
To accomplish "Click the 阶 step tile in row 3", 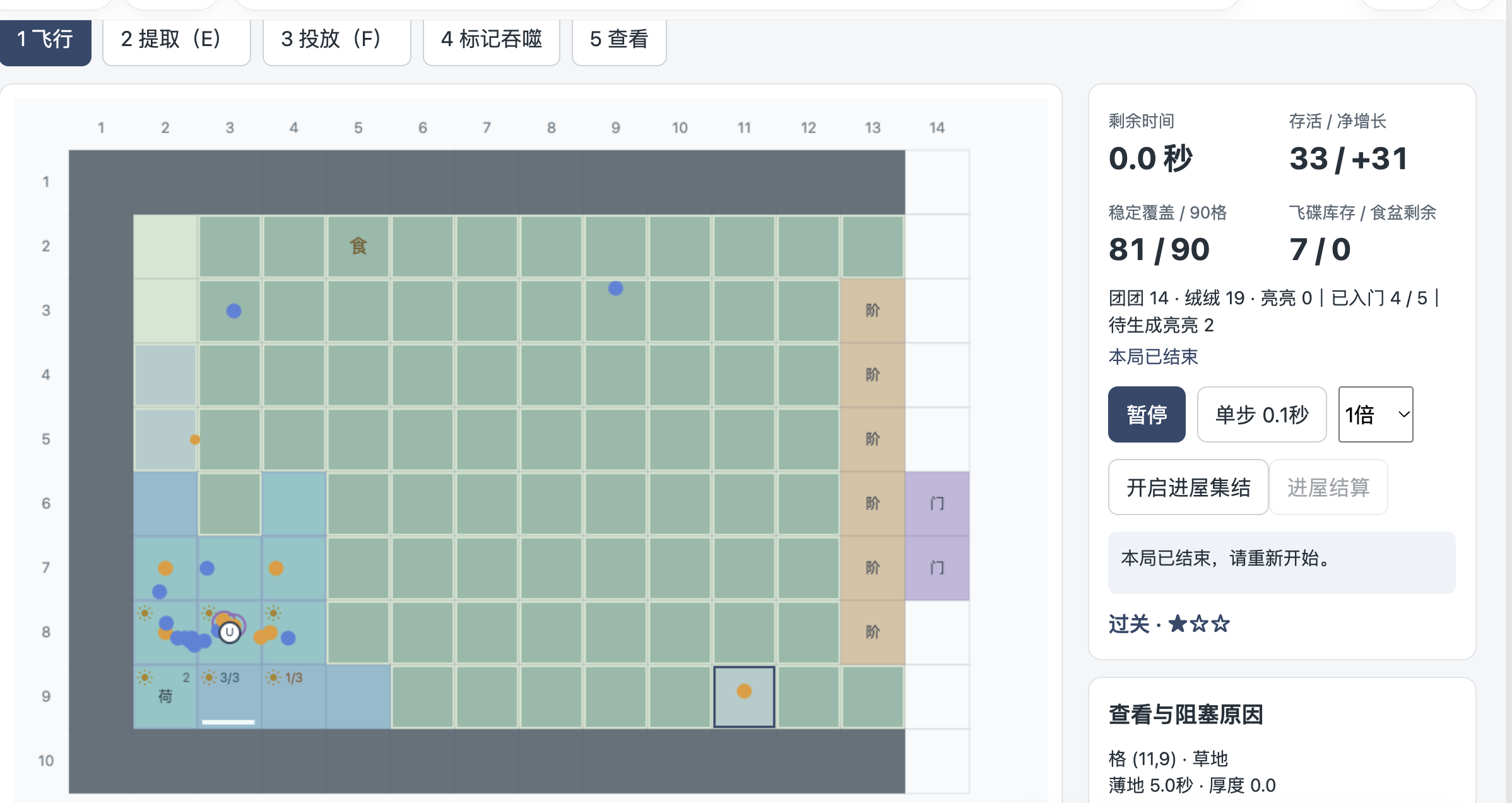I will 873,310.
